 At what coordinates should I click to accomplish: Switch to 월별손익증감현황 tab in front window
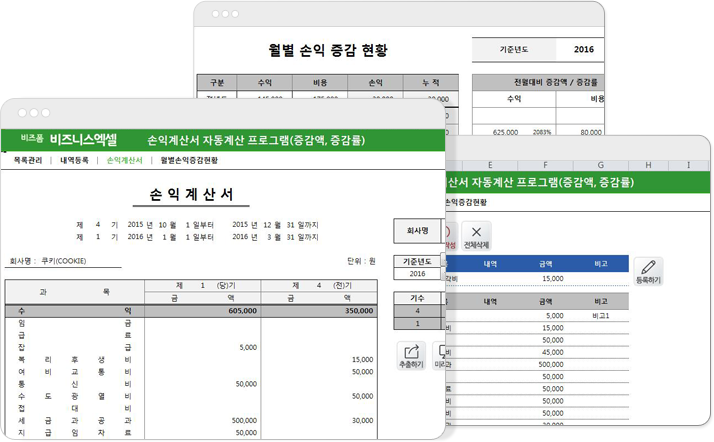point(189,160)
